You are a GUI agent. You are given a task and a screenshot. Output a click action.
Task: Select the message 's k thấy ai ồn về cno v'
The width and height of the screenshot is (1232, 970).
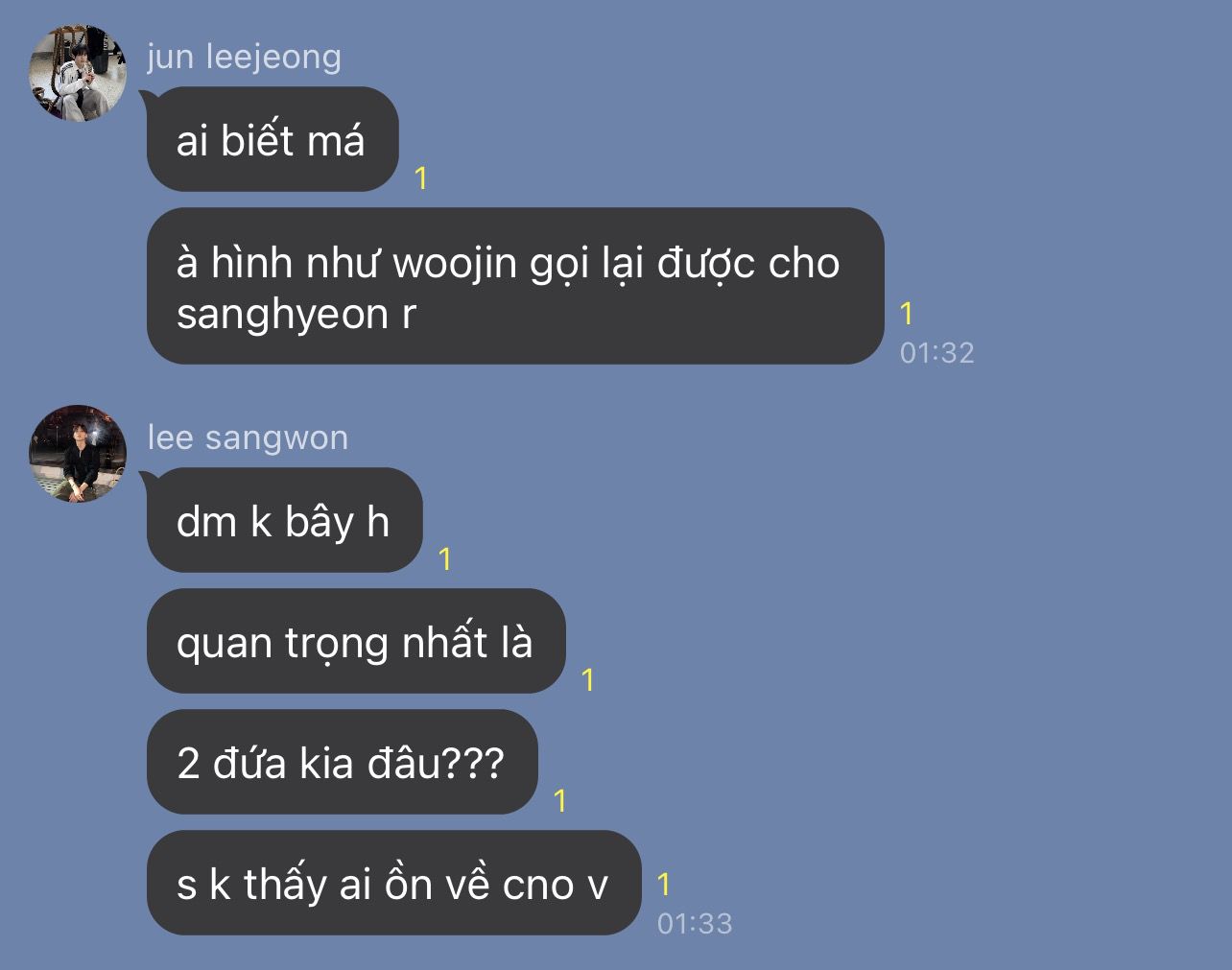point(393,884)
